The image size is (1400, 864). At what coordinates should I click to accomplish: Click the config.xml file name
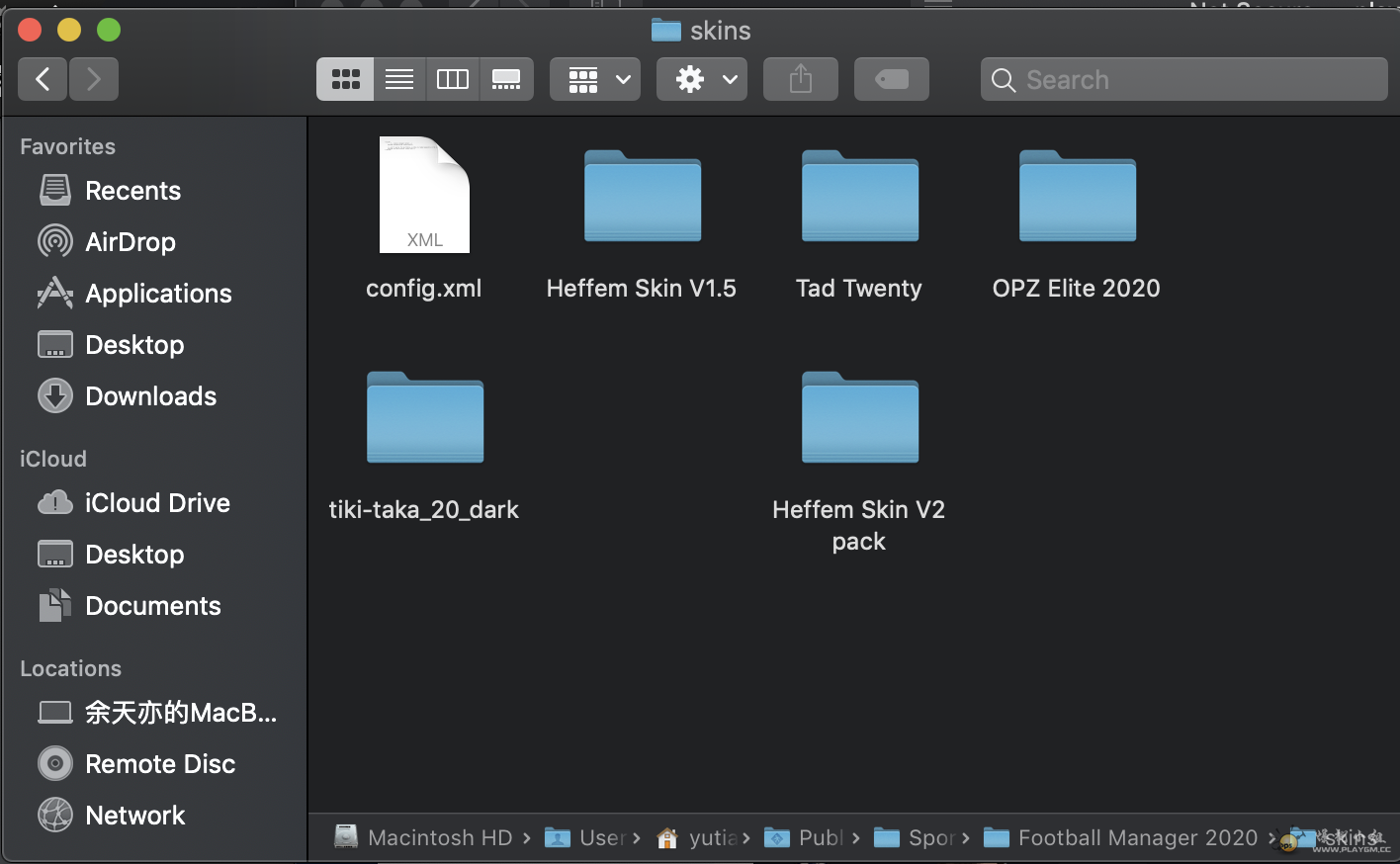(x=424, y=289)
